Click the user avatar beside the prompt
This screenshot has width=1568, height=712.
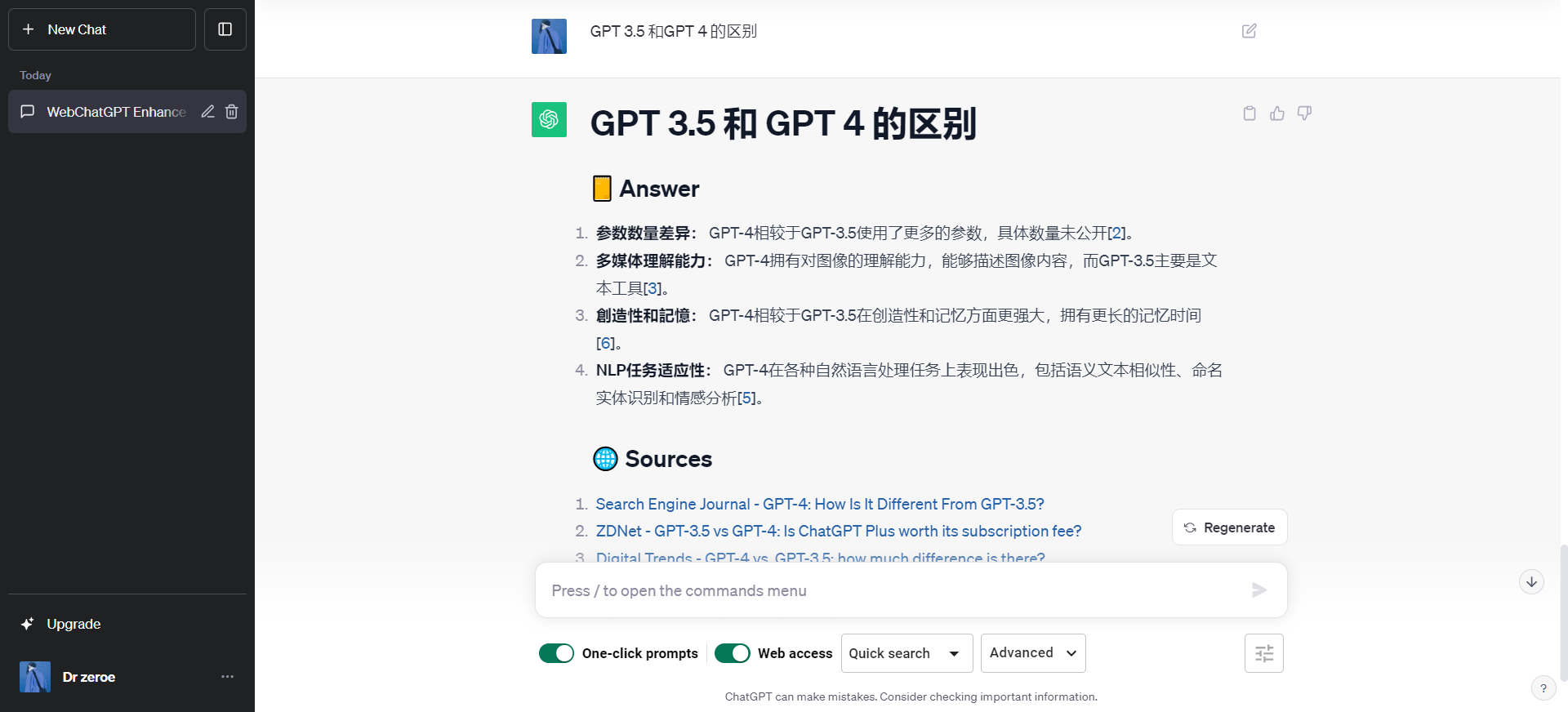(549, 37)
